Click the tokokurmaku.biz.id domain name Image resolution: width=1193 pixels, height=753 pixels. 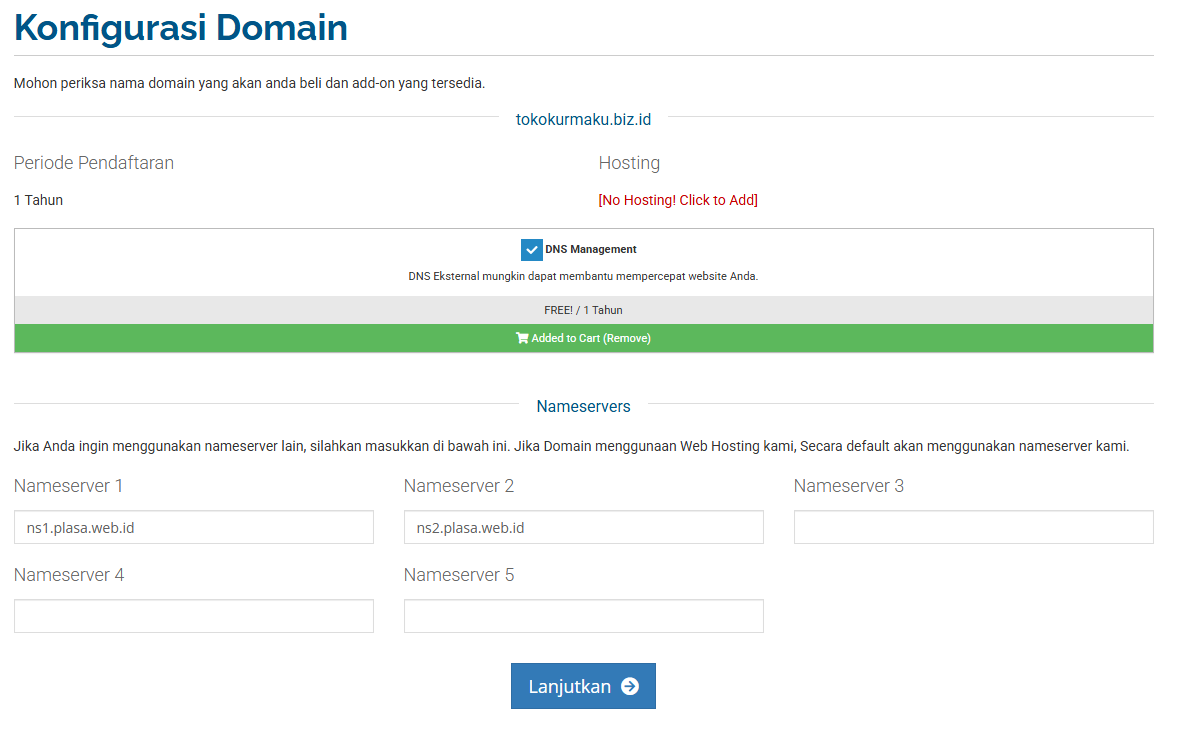(x=583, y=120)
